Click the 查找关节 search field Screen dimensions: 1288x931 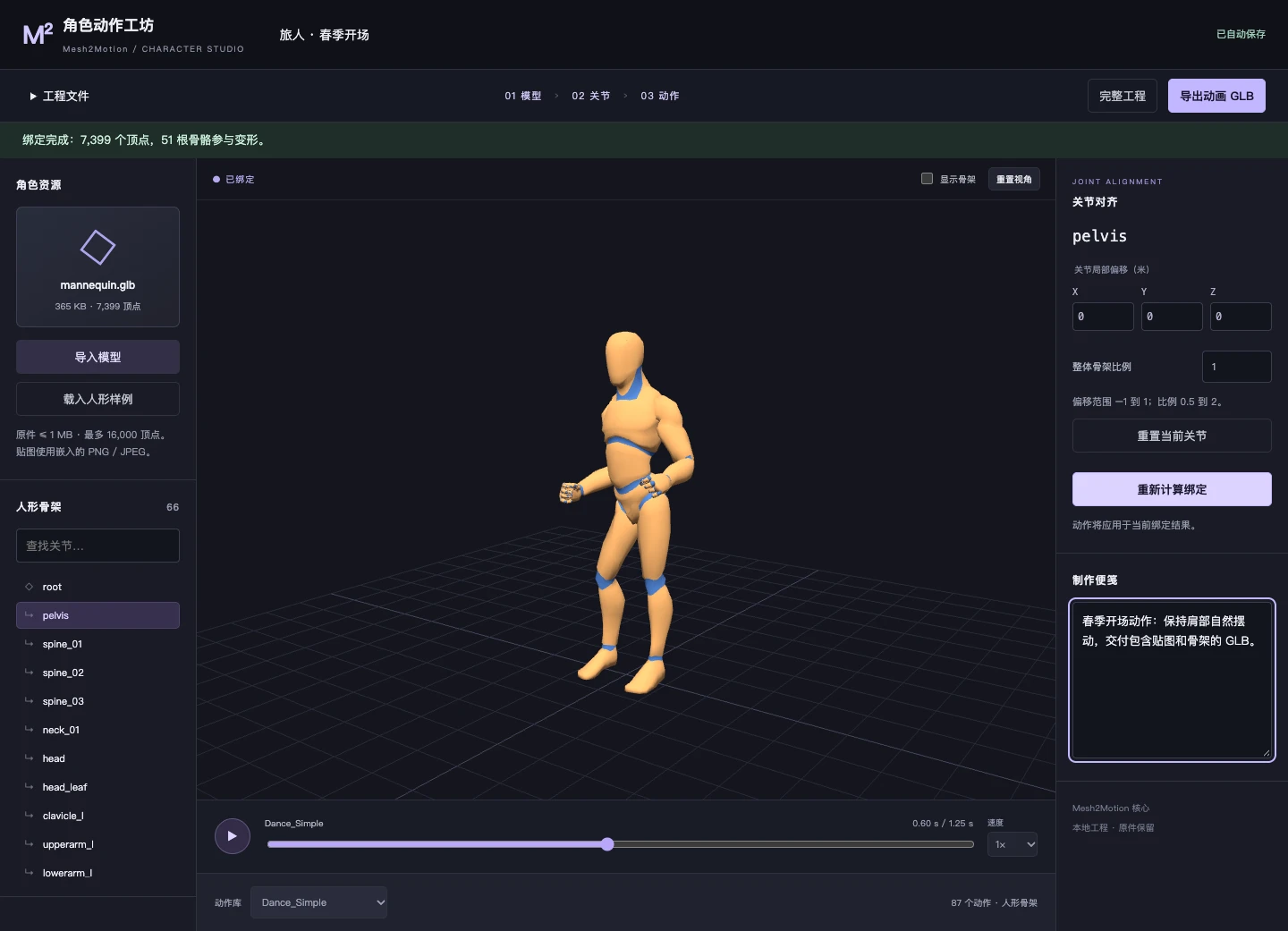coord(97,546)
